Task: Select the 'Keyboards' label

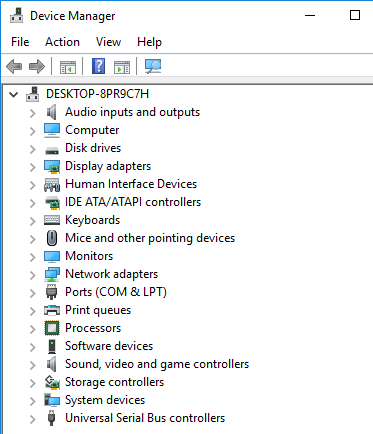Action: (x=92, y=220)
